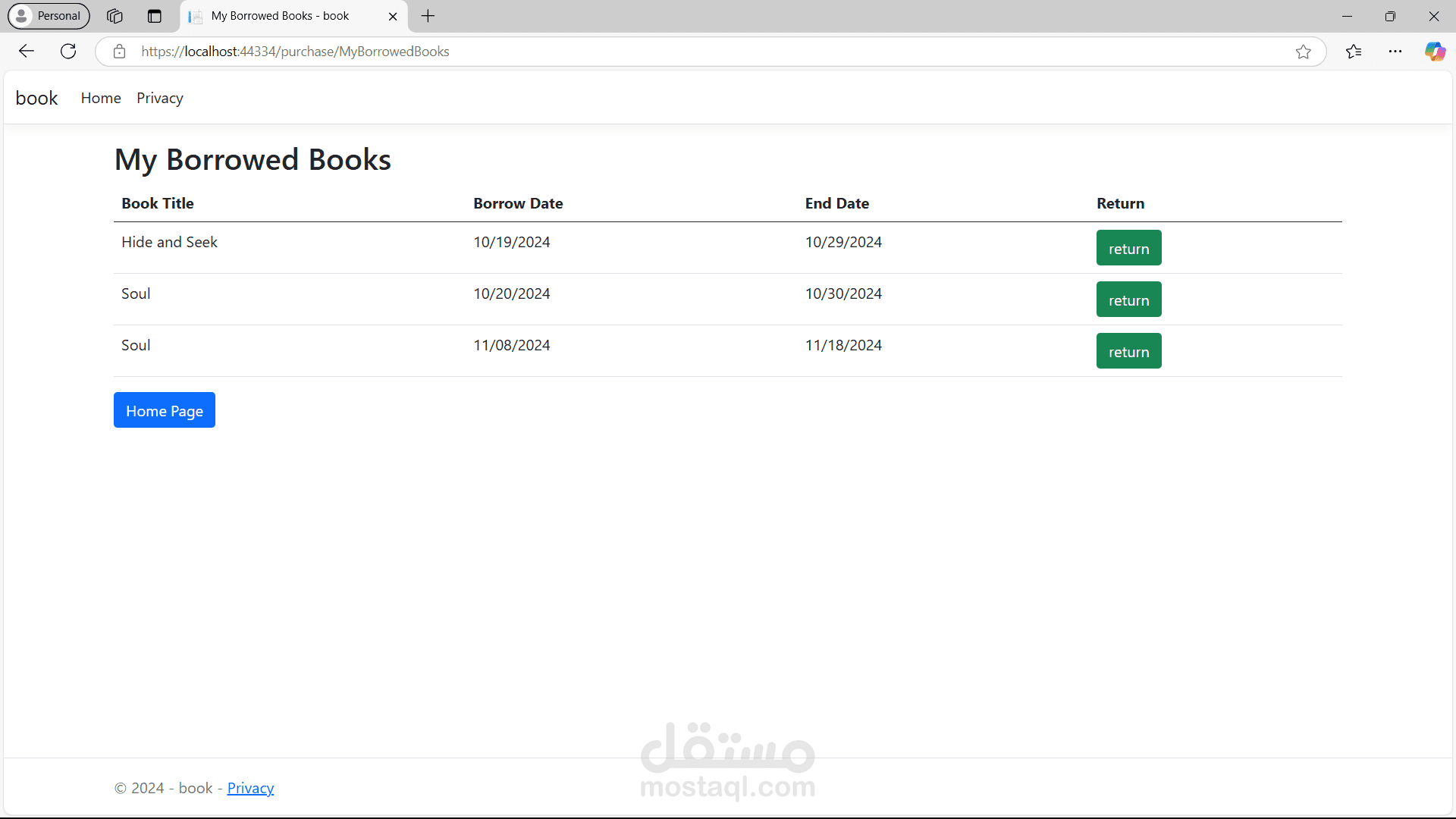Open the tab actions menu icon
Screen dimensions: 1456x819
point(155,16)
